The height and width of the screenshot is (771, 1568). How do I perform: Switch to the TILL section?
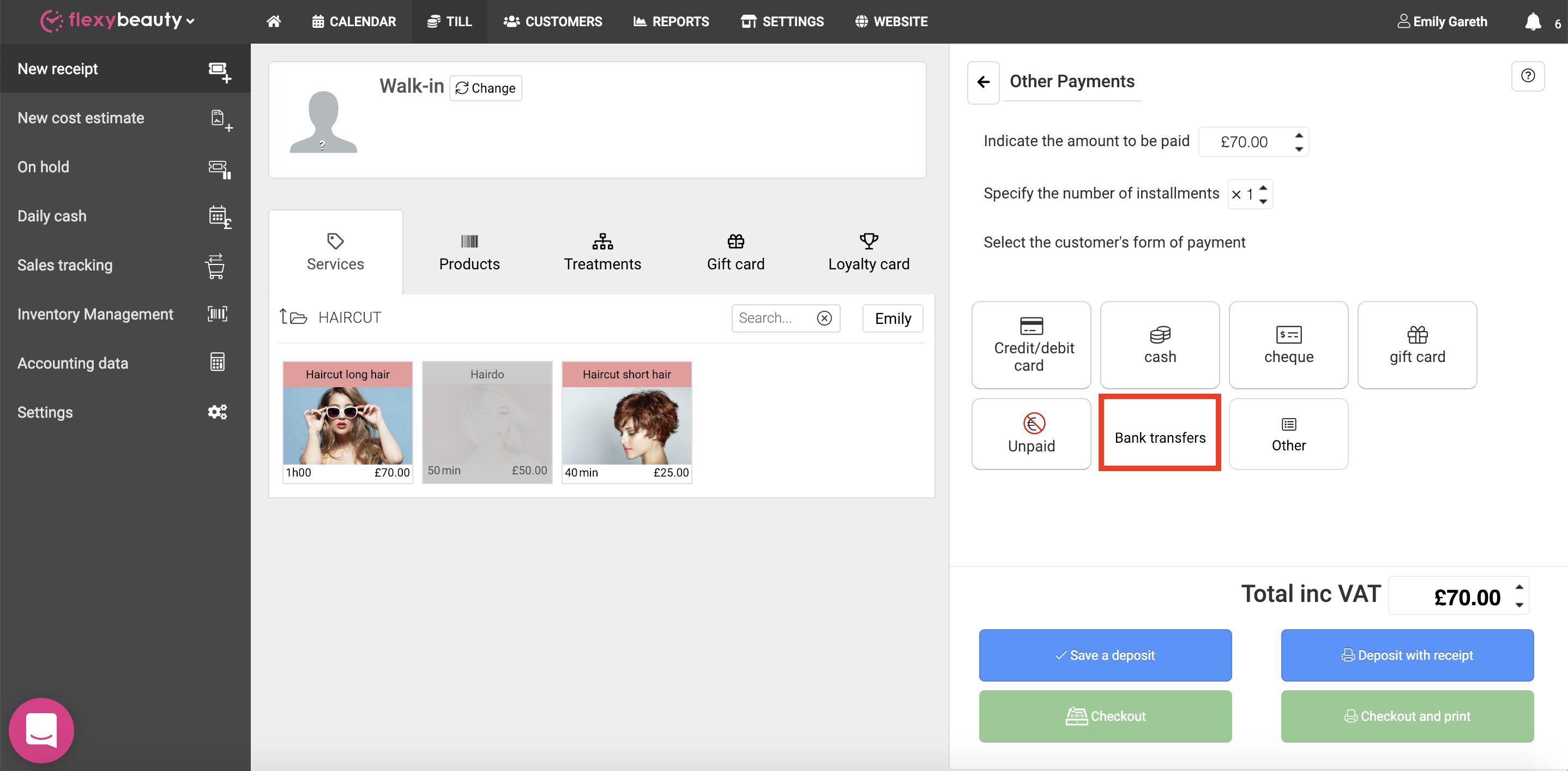tap(449, 21)
